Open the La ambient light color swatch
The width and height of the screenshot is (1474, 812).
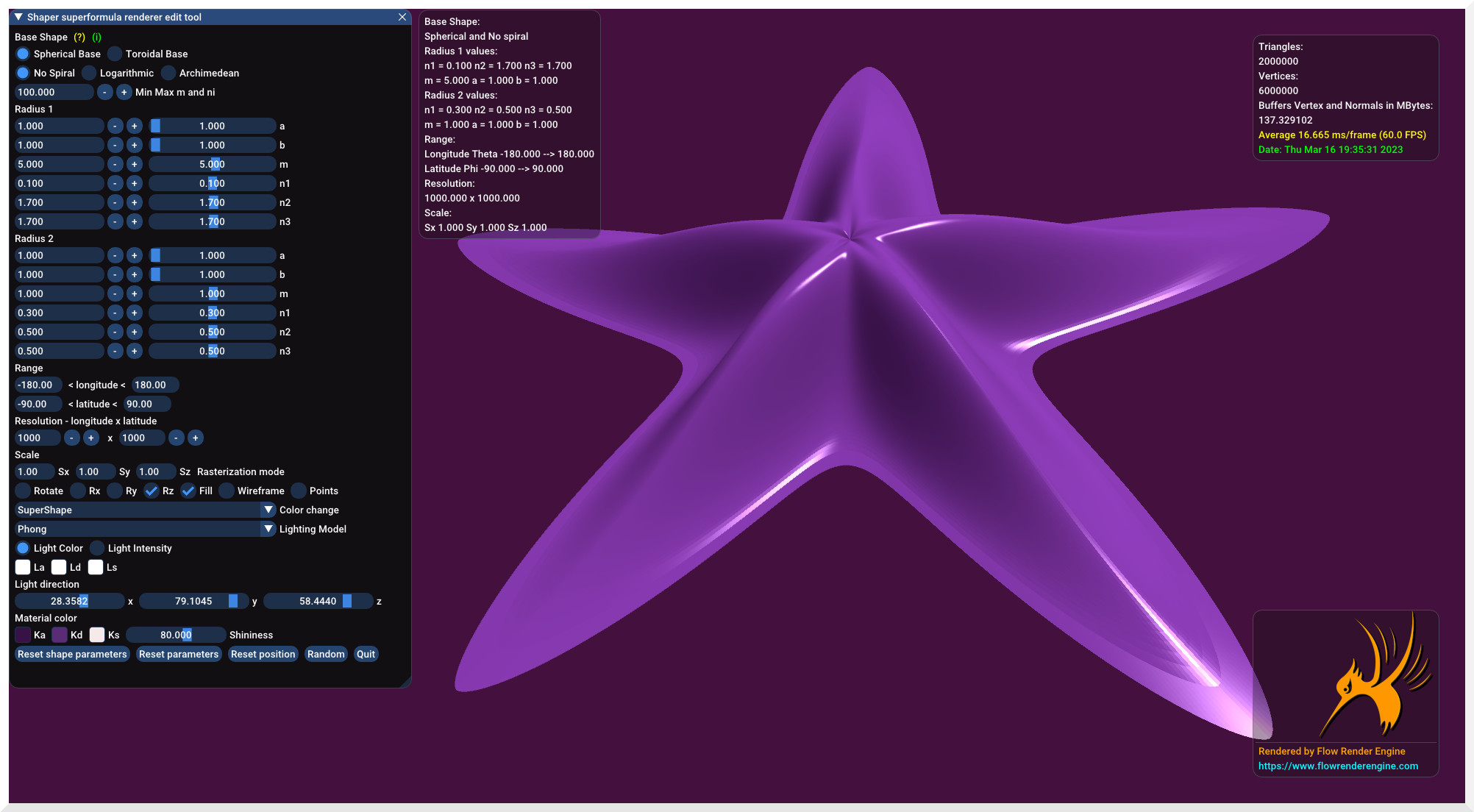click(23, 567)
